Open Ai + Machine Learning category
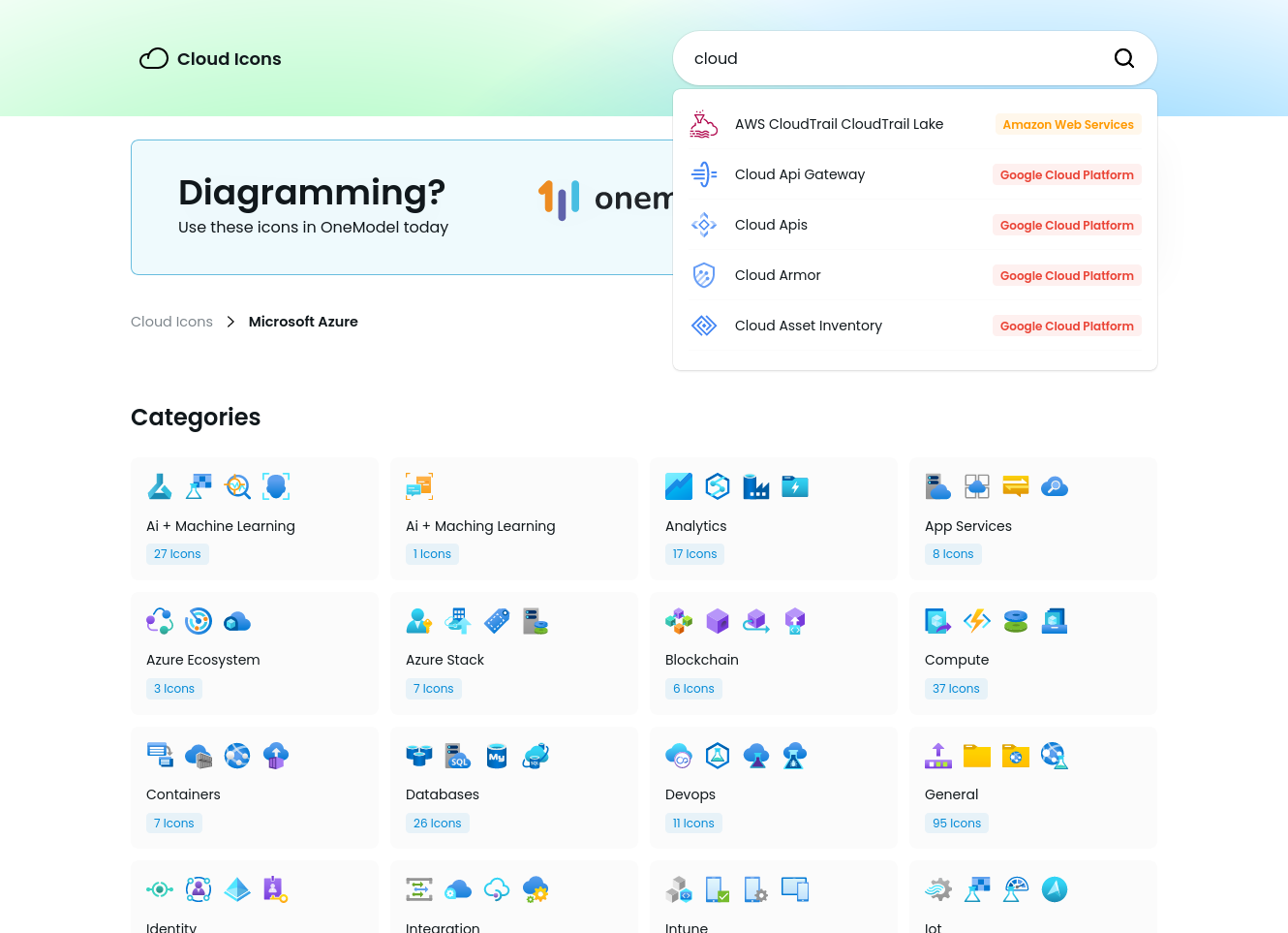The image size is (1288, 933). pos(255,518)
